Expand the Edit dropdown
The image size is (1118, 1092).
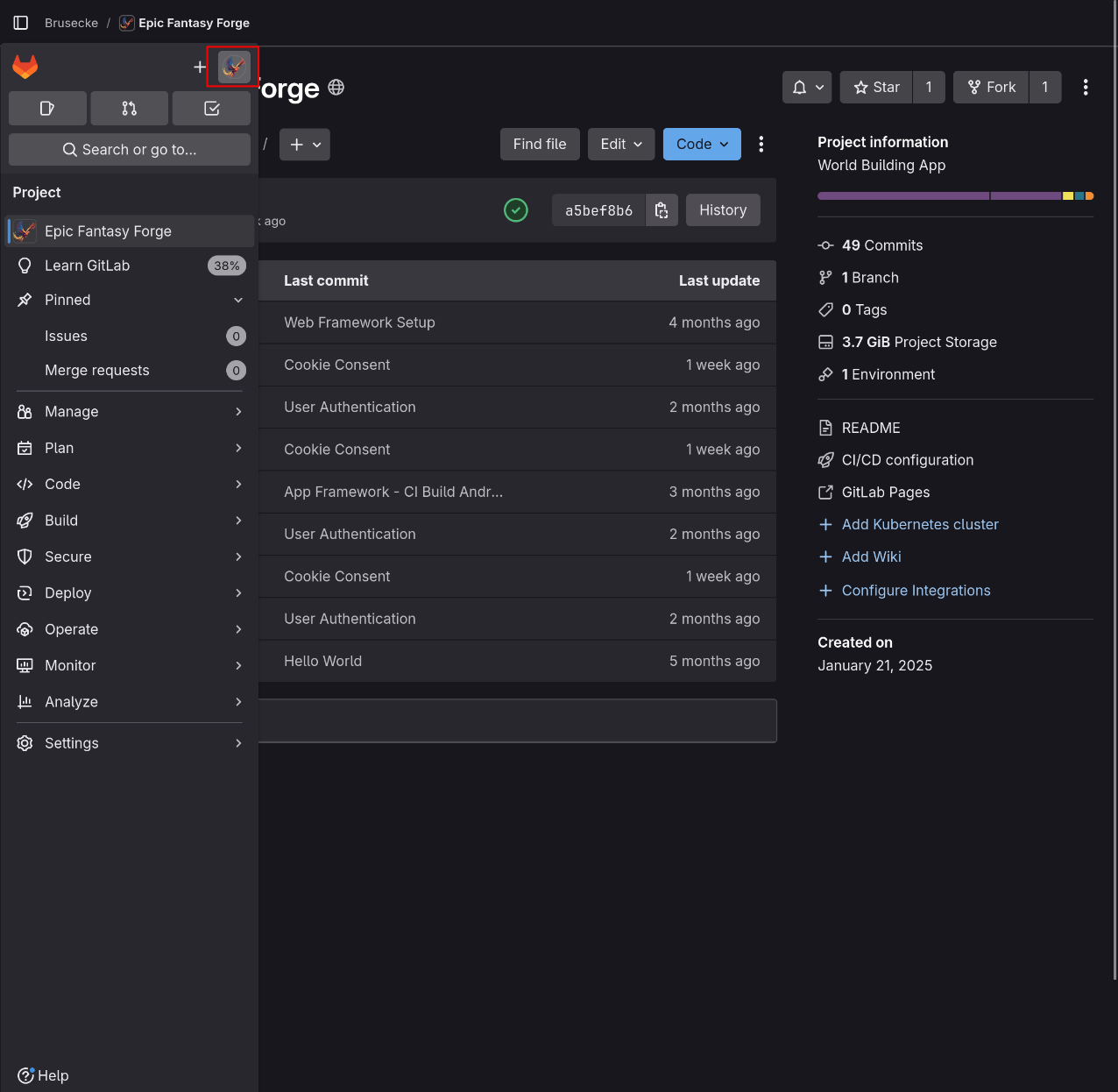pyautogui.click(x=620, y=144)
